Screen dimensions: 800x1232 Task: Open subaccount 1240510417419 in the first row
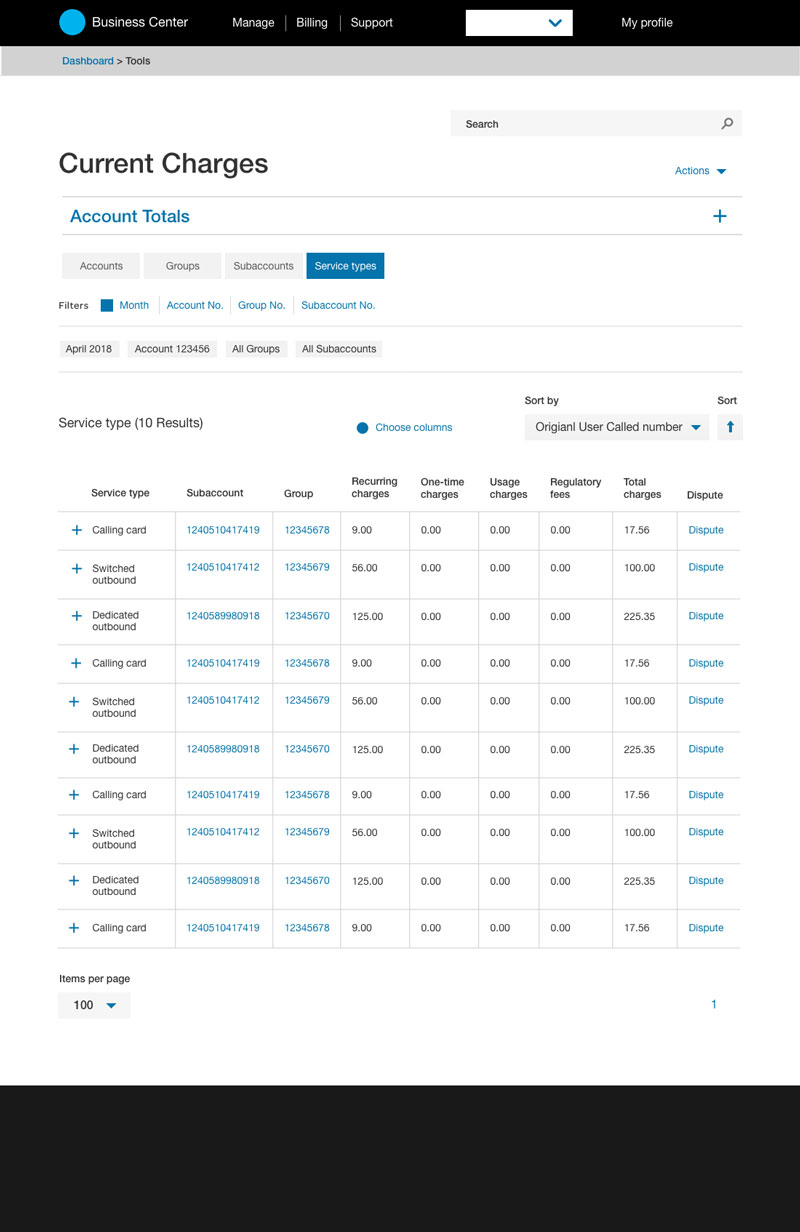click(223, 530)
